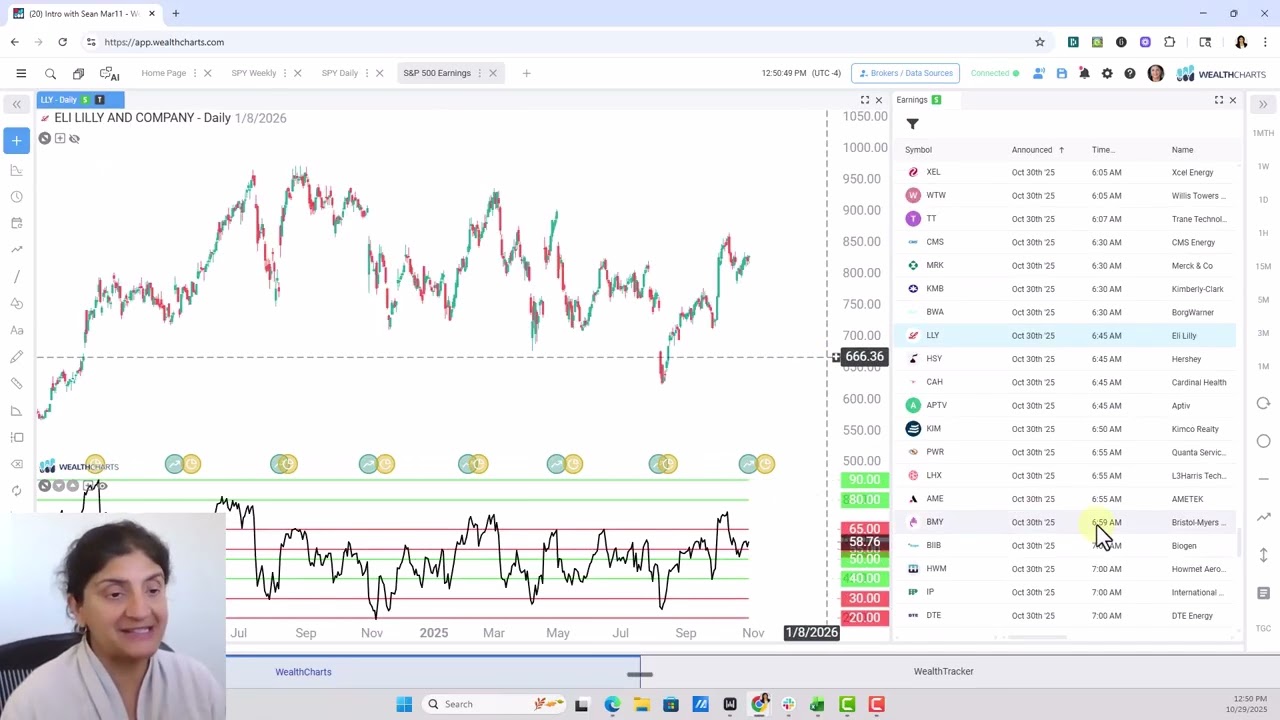This screenshot has height=720, width=1280.
Task: Switch to the SPY Daily tab
Action: 340,73
